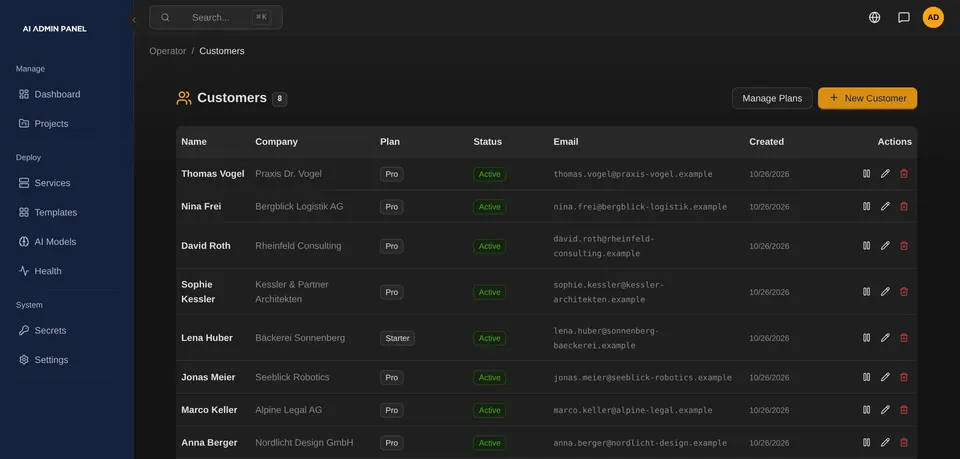Click the Company column header

[x=276, y=141]
